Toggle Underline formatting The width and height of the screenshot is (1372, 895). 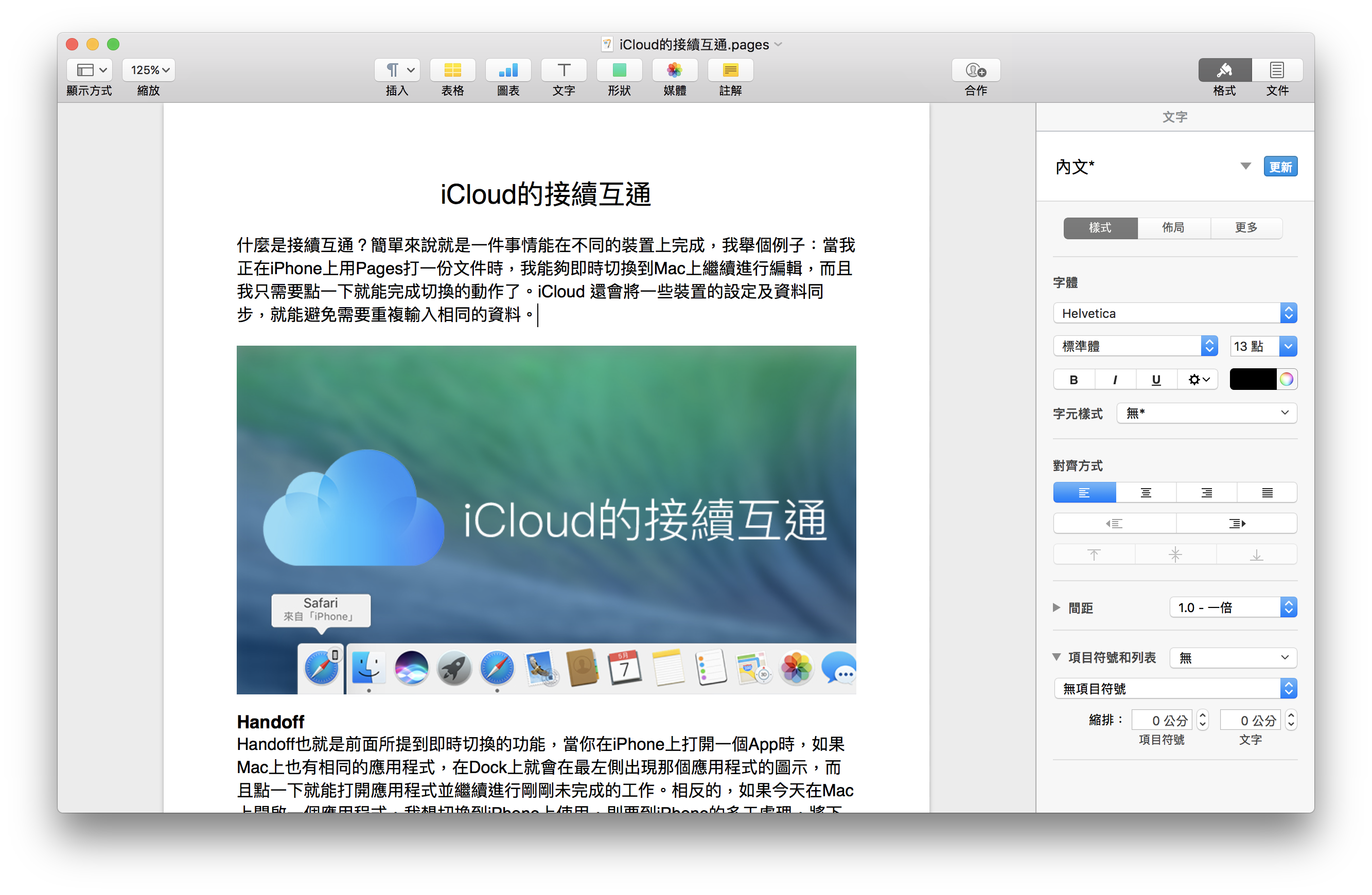(1156, 380)
